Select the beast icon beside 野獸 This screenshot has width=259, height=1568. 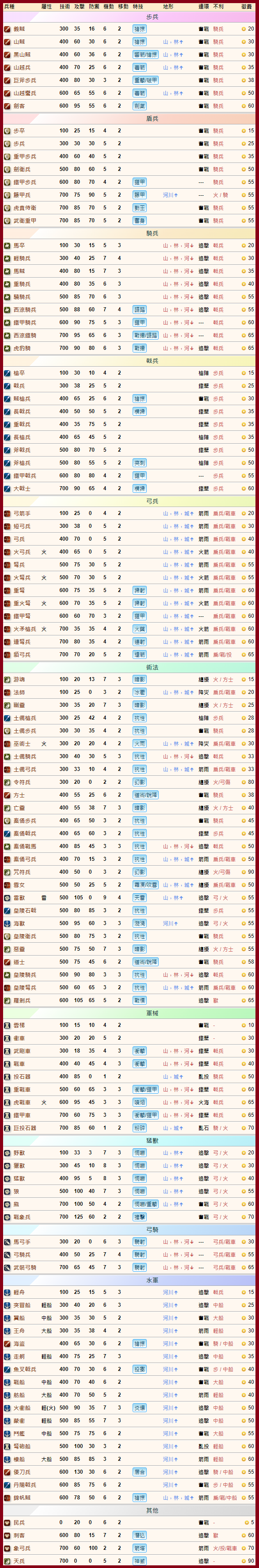click(x=8, y=1153)
